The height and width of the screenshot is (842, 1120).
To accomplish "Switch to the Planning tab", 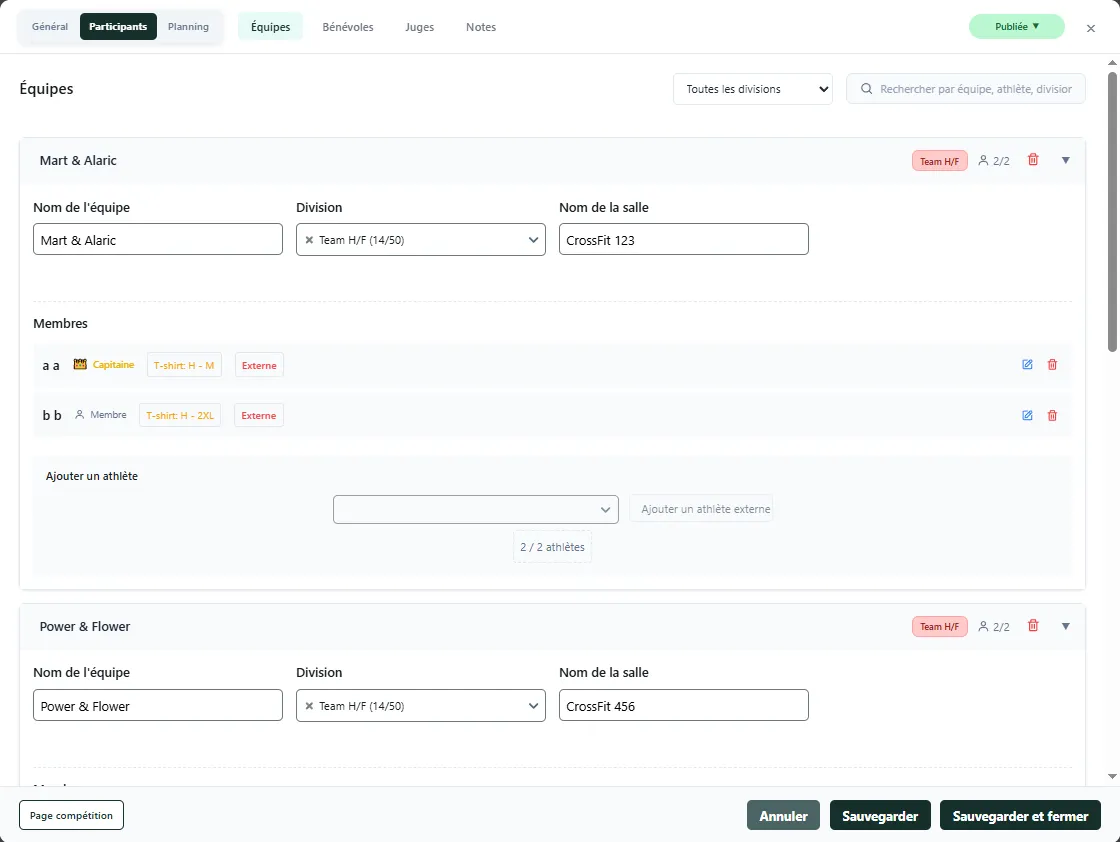I will point(188,27).
